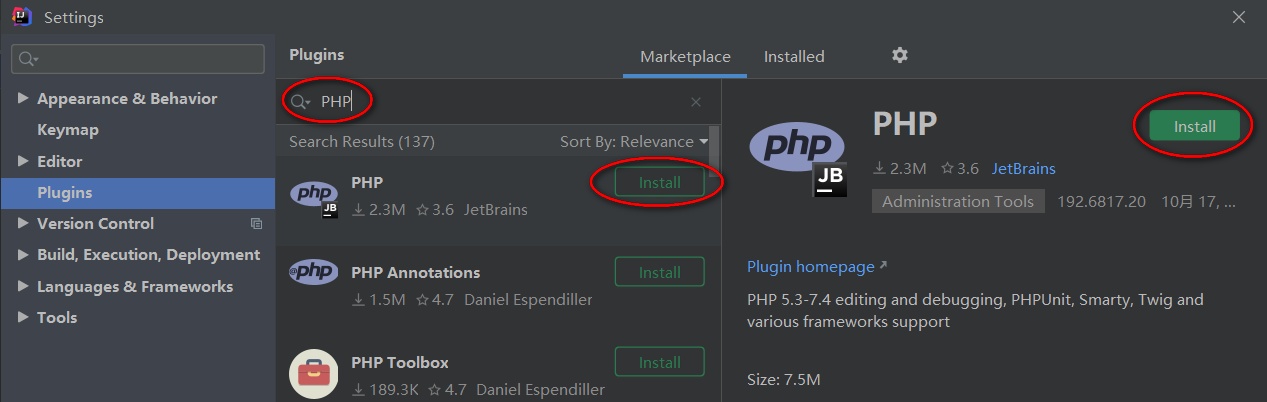1267x402 pixels.
Task: Click the plugin search field containing PHP
Action: pyautogui.click(x=498, y=102)
